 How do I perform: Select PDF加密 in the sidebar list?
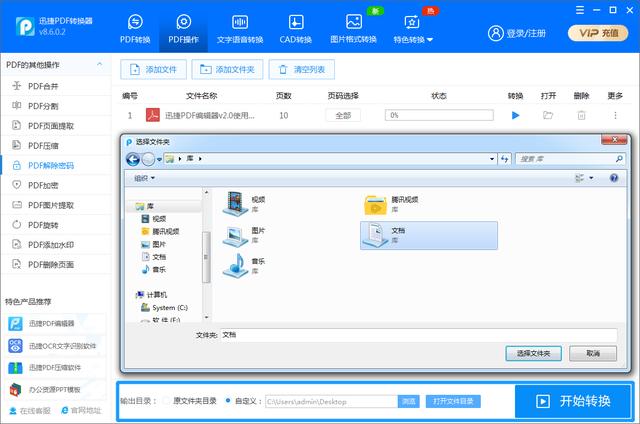[x=50, y=185]
